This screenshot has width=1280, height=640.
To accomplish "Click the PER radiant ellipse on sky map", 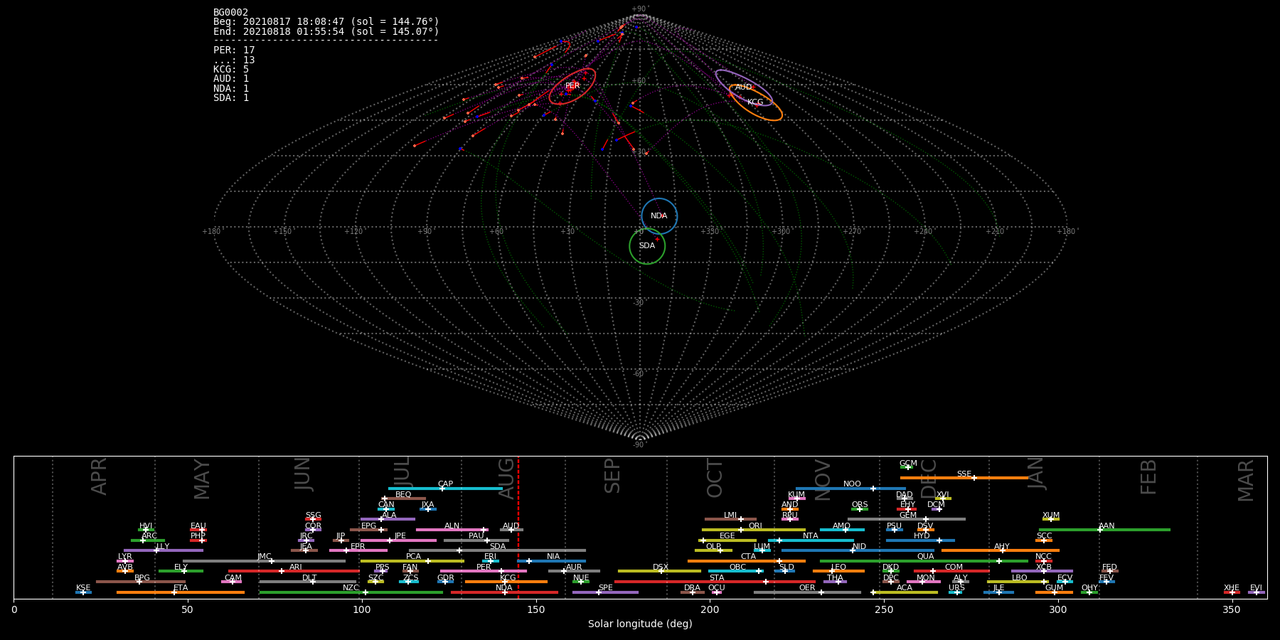I will click(x=572, y=86).
